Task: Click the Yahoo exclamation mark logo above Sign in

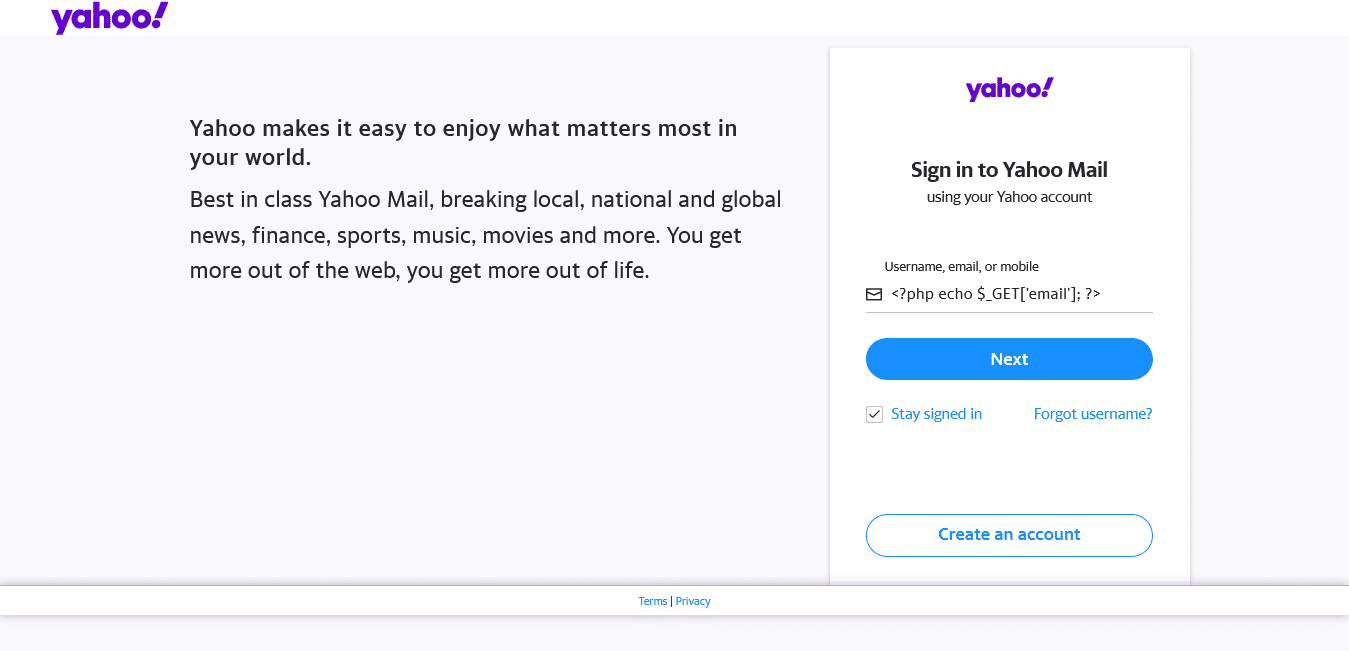Action: [1008, 88]
